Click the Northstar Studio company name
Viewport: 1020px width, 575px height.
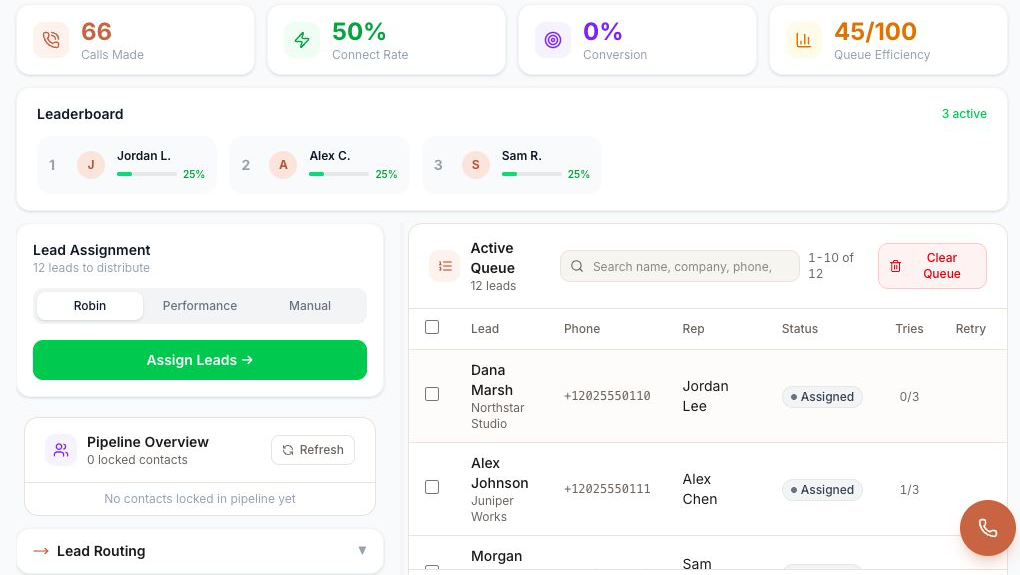click(x=498, y=416)
